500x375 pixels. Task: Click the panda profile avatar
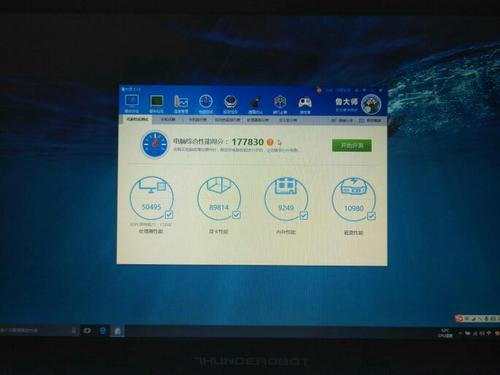coord(371,105)
